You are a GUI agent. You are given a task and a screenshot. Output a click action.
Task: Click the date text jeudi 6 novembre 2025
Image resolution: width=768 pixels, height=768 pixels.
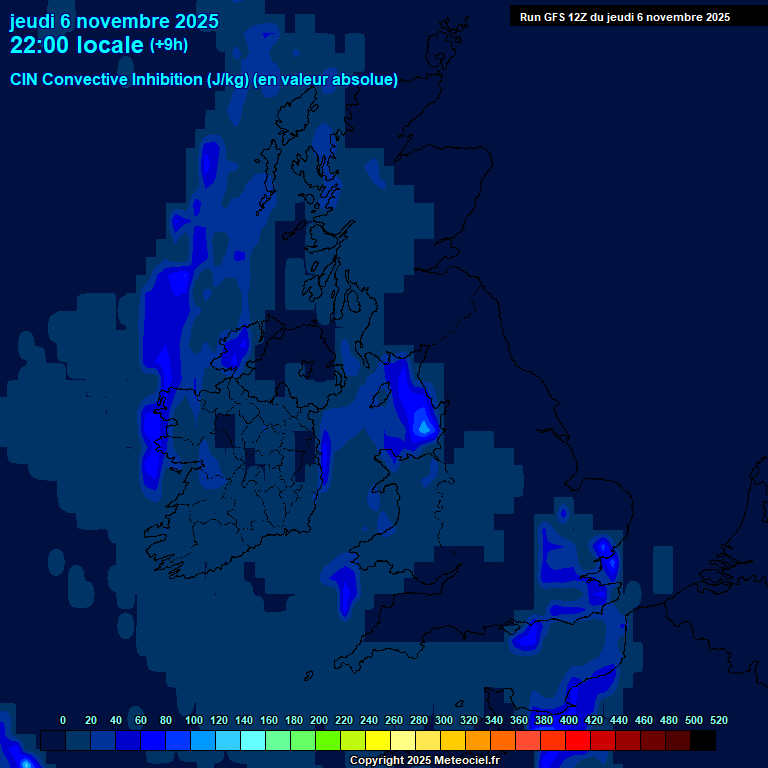coord(114,21)
